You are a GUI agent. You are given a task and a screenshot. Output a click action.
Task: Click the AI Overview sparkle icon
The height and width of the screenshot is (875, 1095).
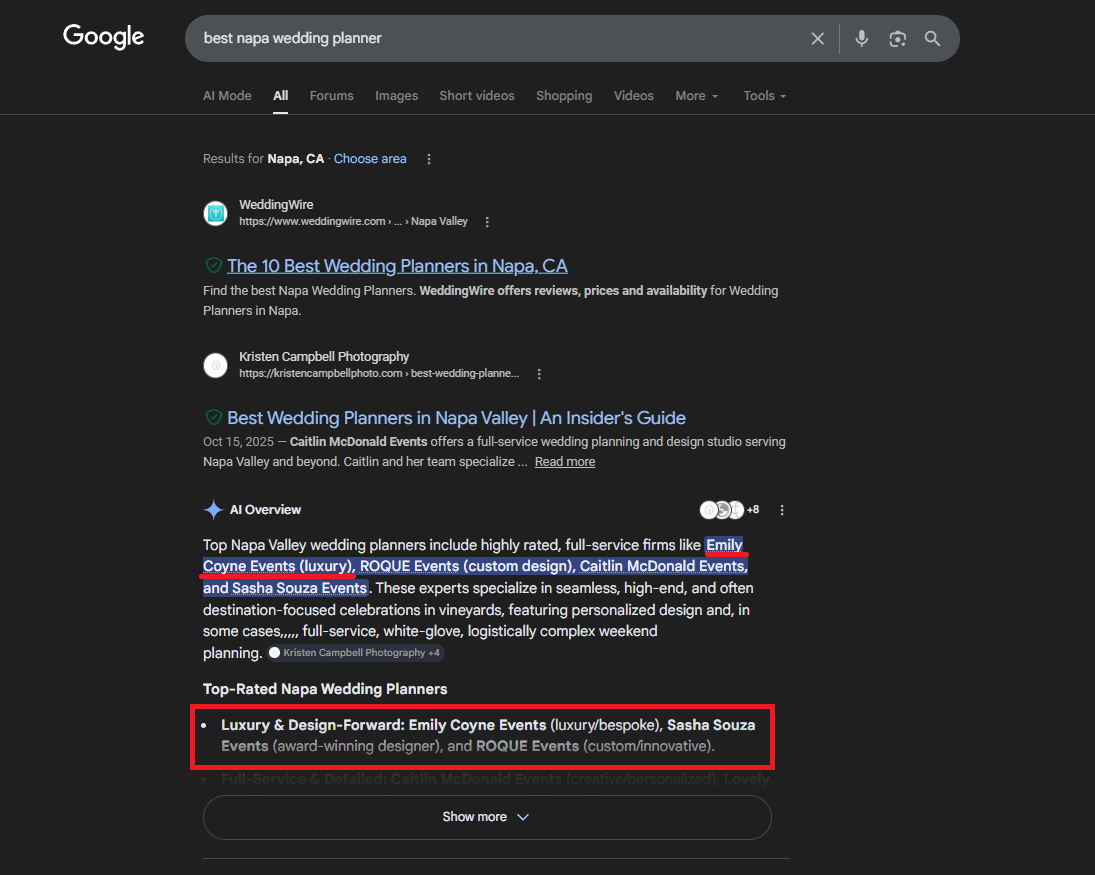213,510
